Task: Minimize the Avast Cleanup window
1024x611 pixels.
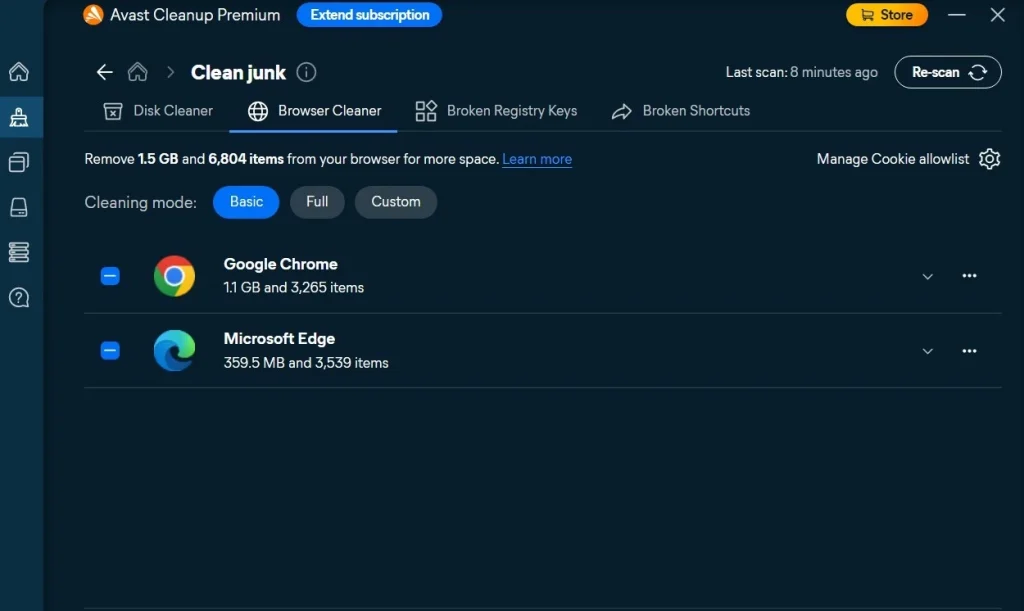Action: [957, 14]
